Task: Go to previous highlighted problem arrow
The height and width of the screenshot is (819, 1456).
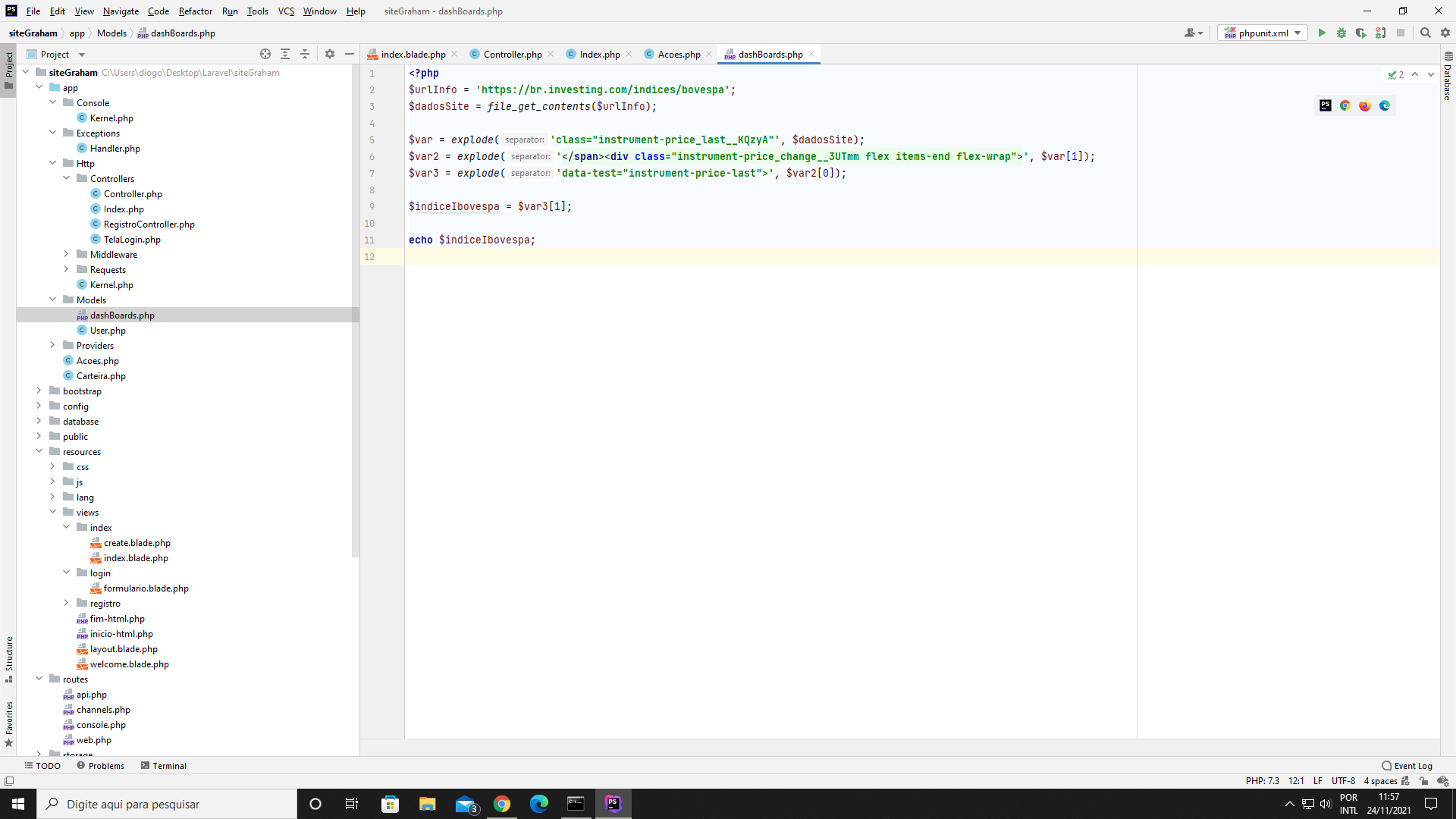Action: pos(1415,74)
